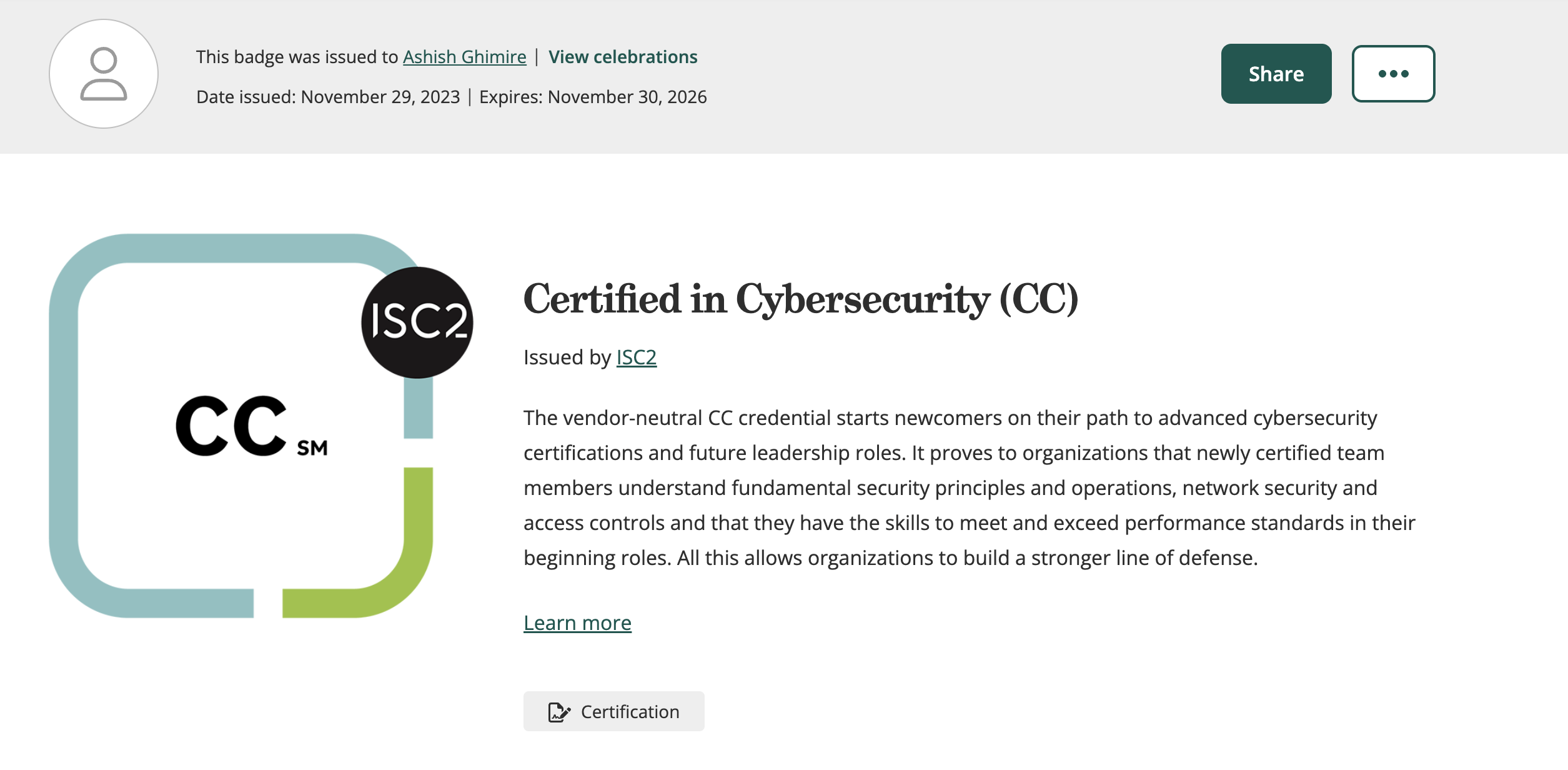Open View celebrations
The width and height of the screenshot is (1568, 770).
point(622,56)
